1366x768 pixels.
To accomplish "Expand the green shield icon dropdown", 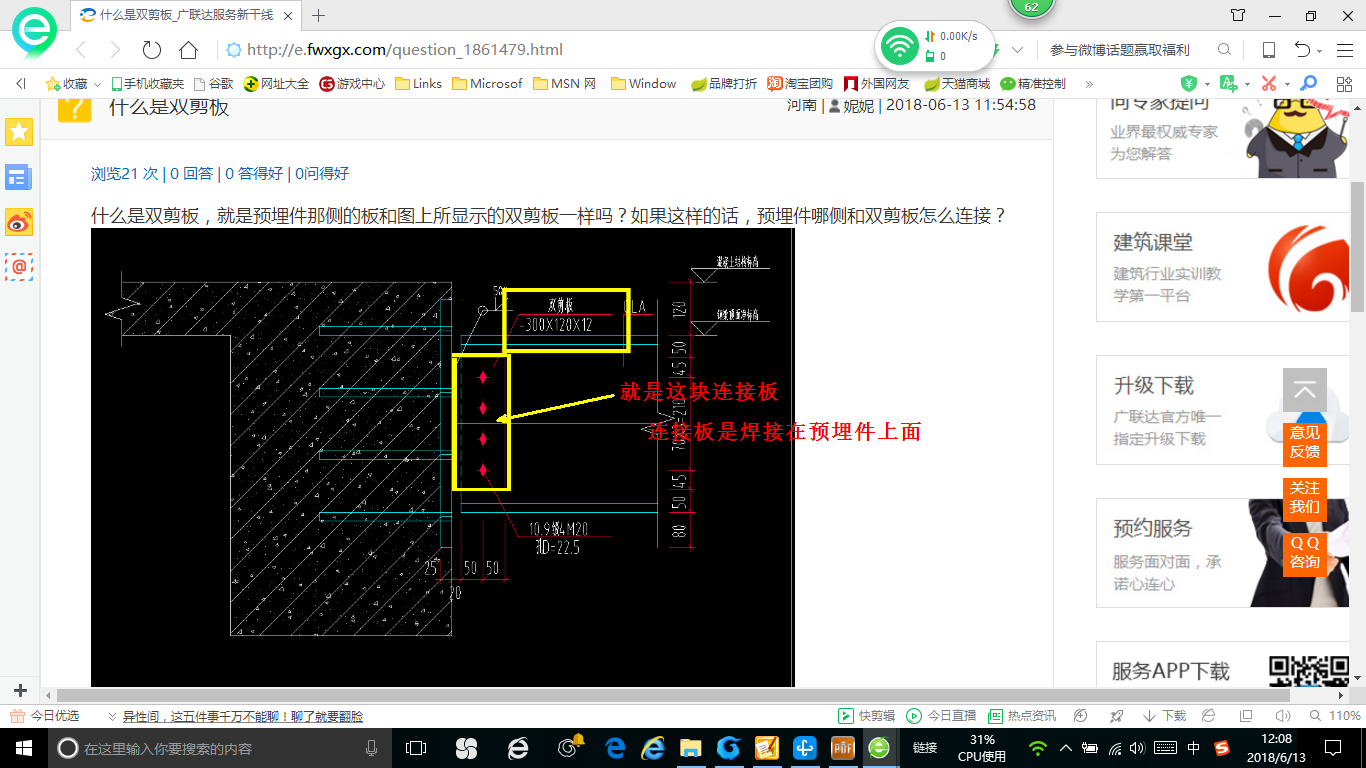I will click(1207, 85).
